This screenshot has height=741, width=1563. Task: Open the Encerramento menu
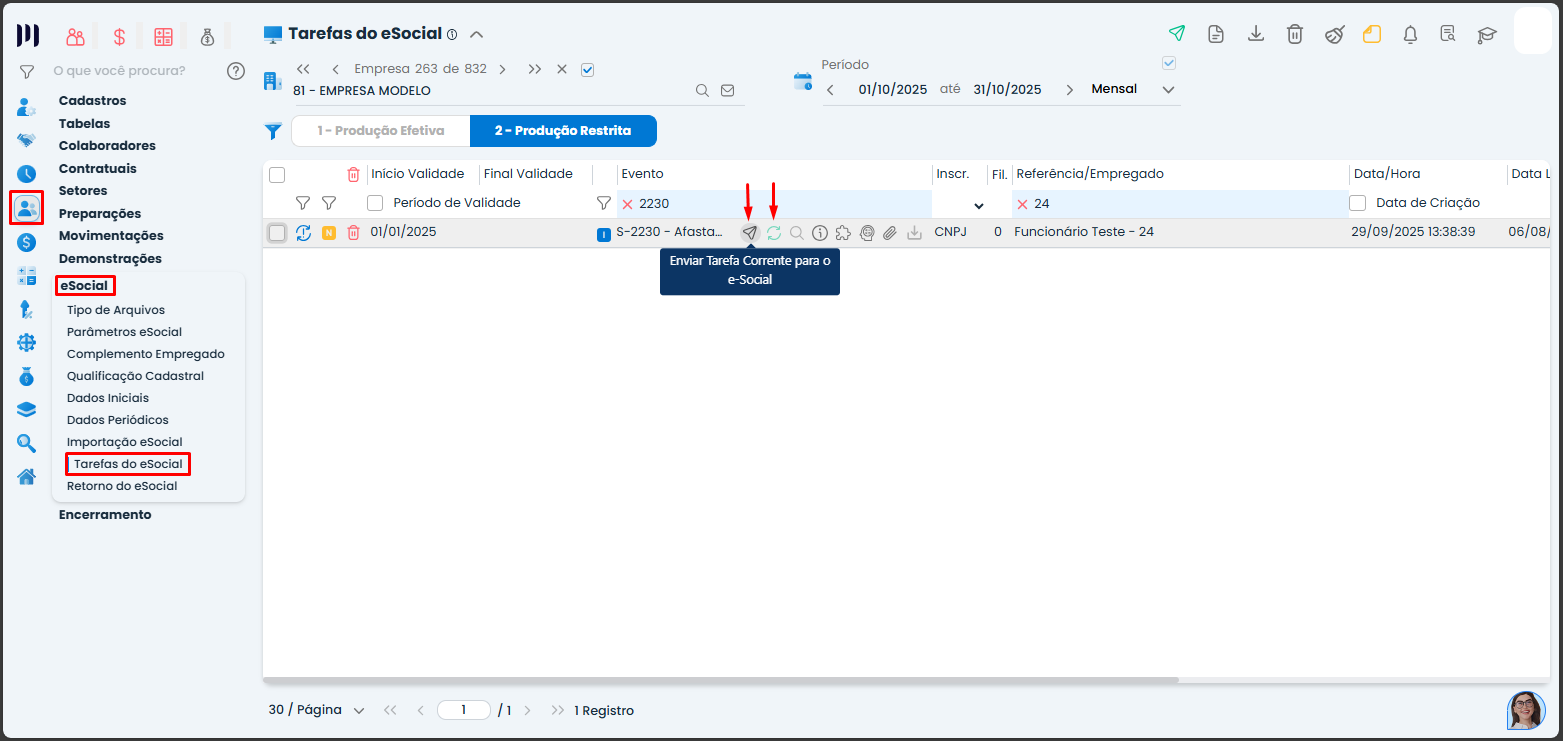[105, 515]
